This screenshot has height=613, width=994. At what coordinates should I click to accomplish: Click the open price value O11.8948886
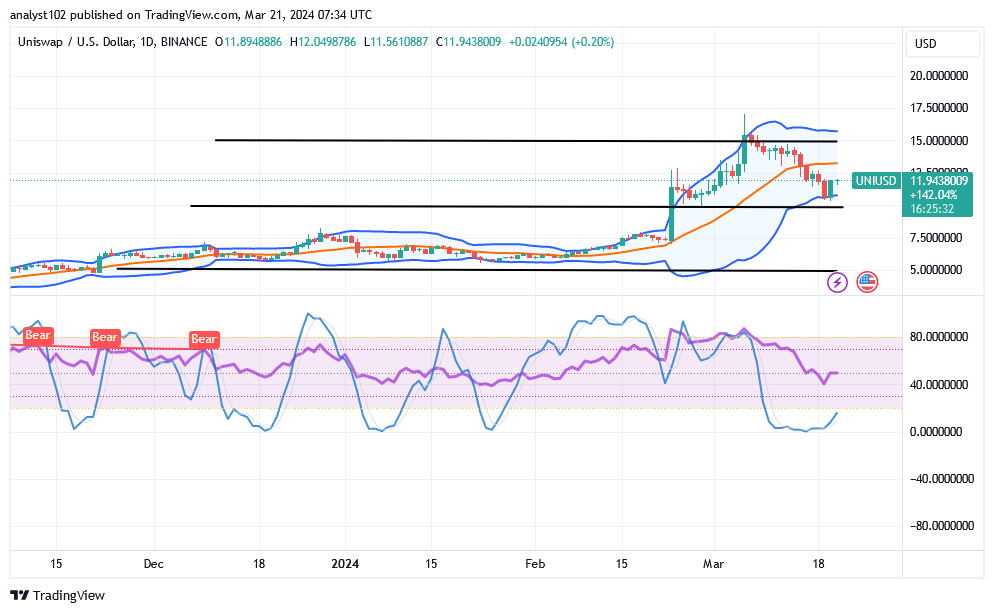point(248,42)
